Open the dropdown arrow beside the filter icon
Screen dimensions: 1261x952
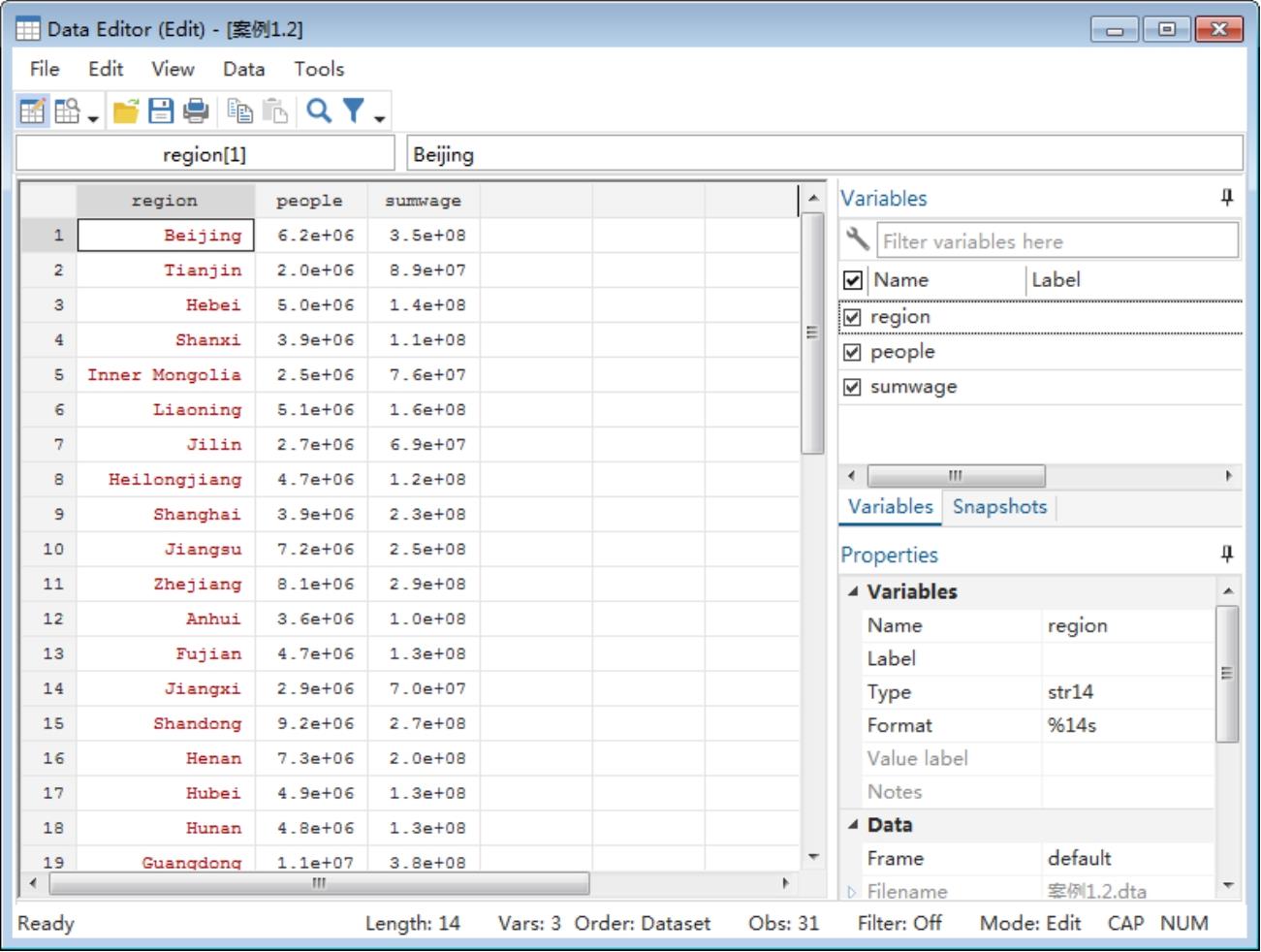point(380,118)
